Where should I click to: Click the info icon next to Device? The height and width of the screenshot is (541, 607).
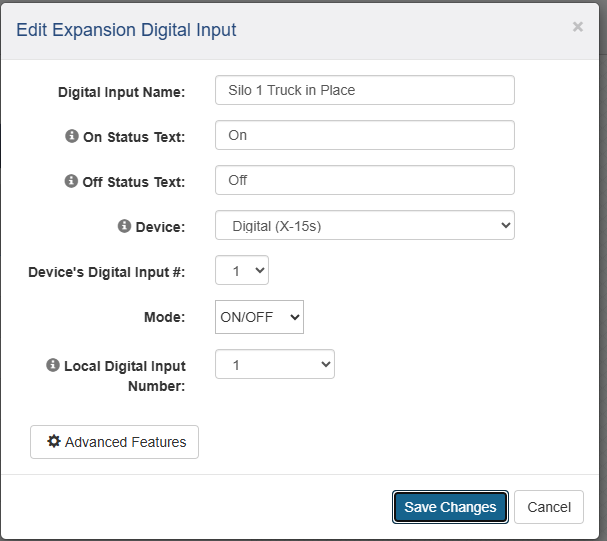tap(124, 226)
